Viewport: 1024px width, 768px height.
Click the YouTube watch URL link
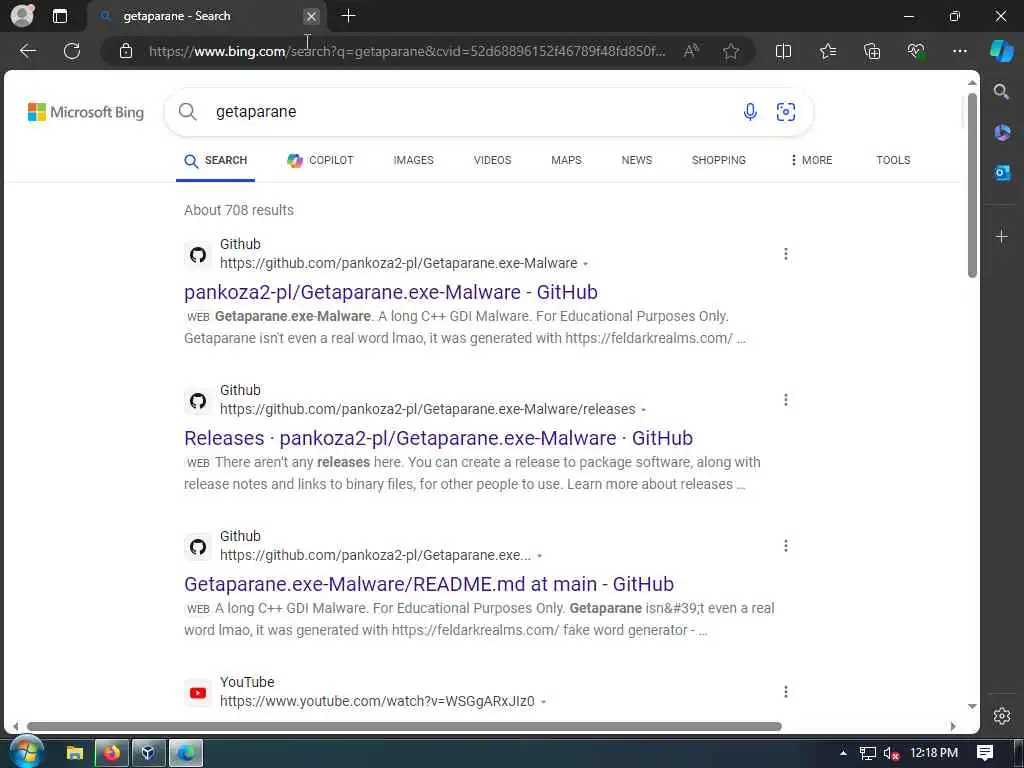(x=377, y=701)
